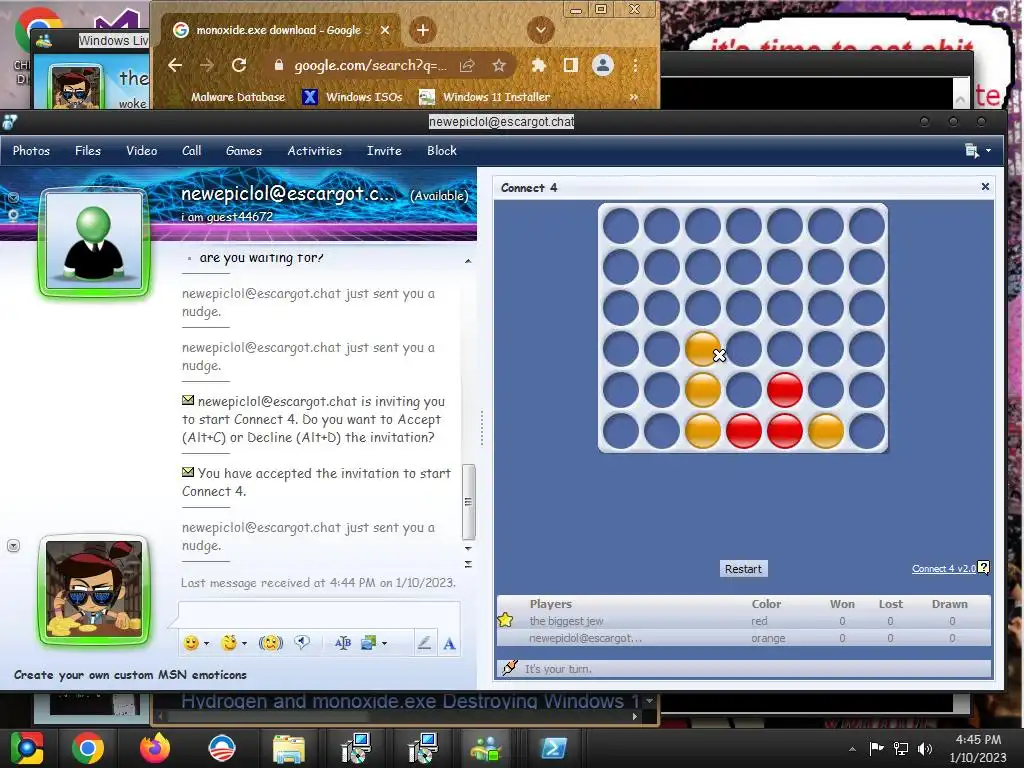Image resolution: width=1024 pixels, height=768 pixels.
Task: Click the connection plug icon in game status bar
Action: 509,668
